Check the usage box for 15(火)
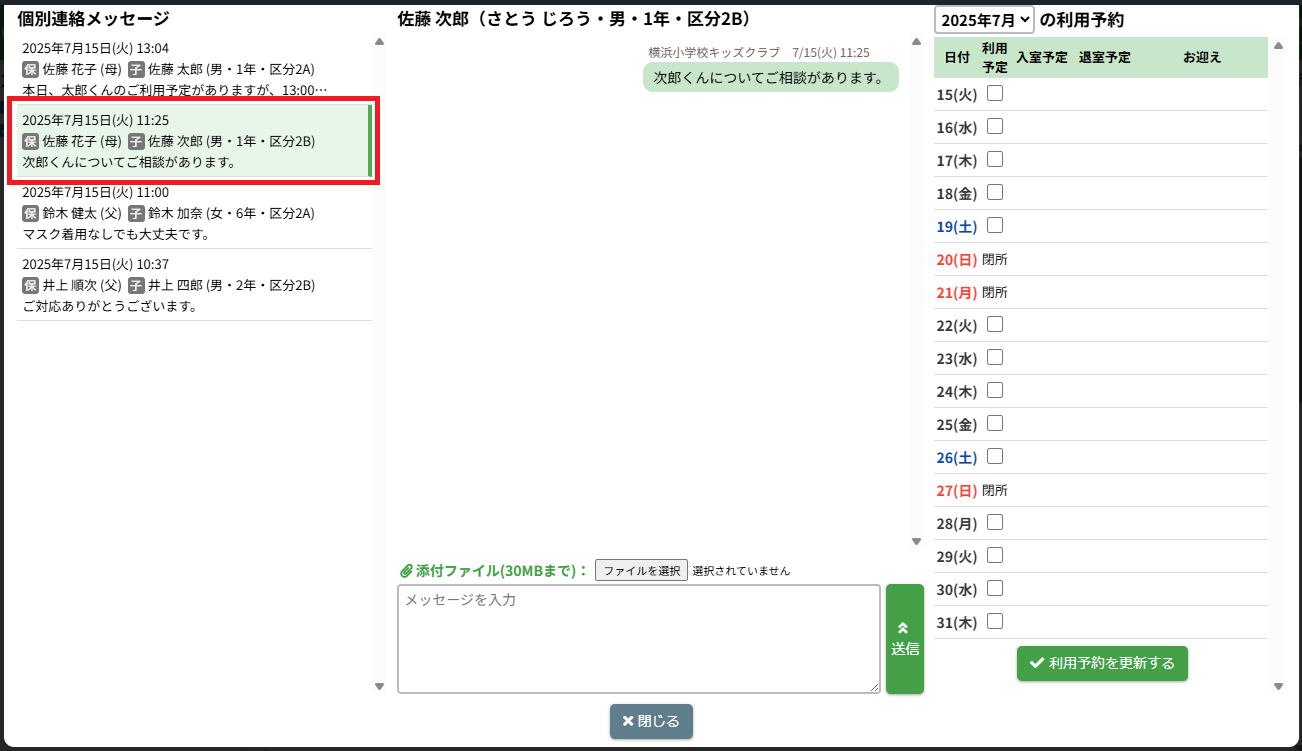Screen dimensions: 1302x751 click(x=995, y=94)
